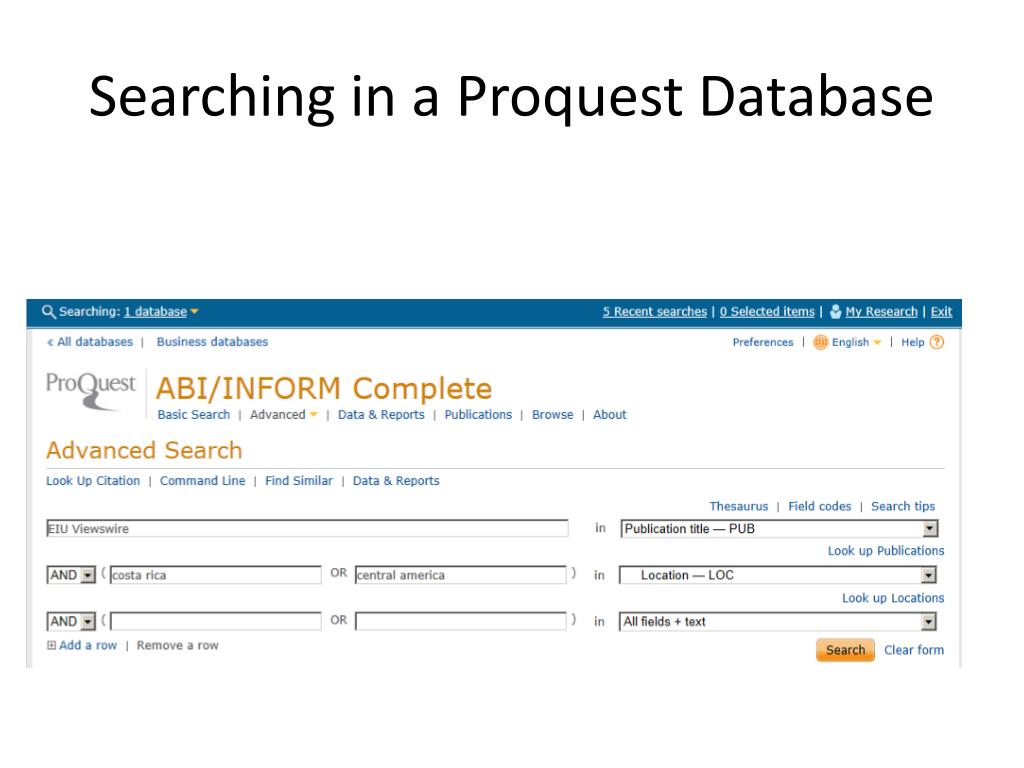Open the All fields + text dropdown
The image size is (1024, 768).
[x=928, y=622]
